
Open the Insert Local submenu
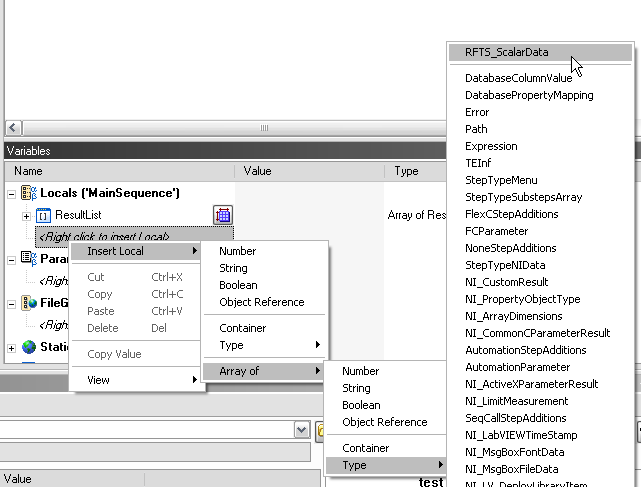(135, 251)
